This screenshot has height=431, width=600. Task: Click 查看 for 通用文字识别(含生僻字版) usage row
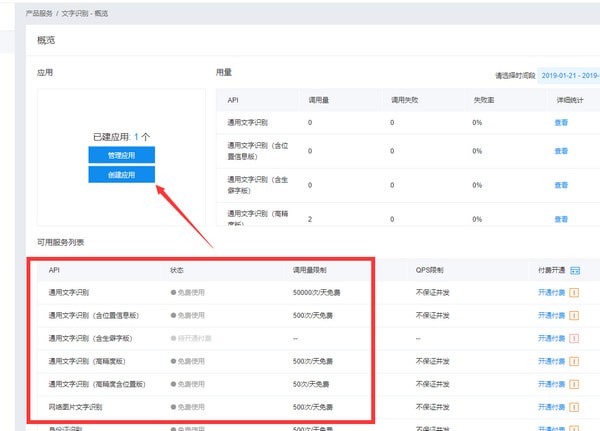click(561, 185)
